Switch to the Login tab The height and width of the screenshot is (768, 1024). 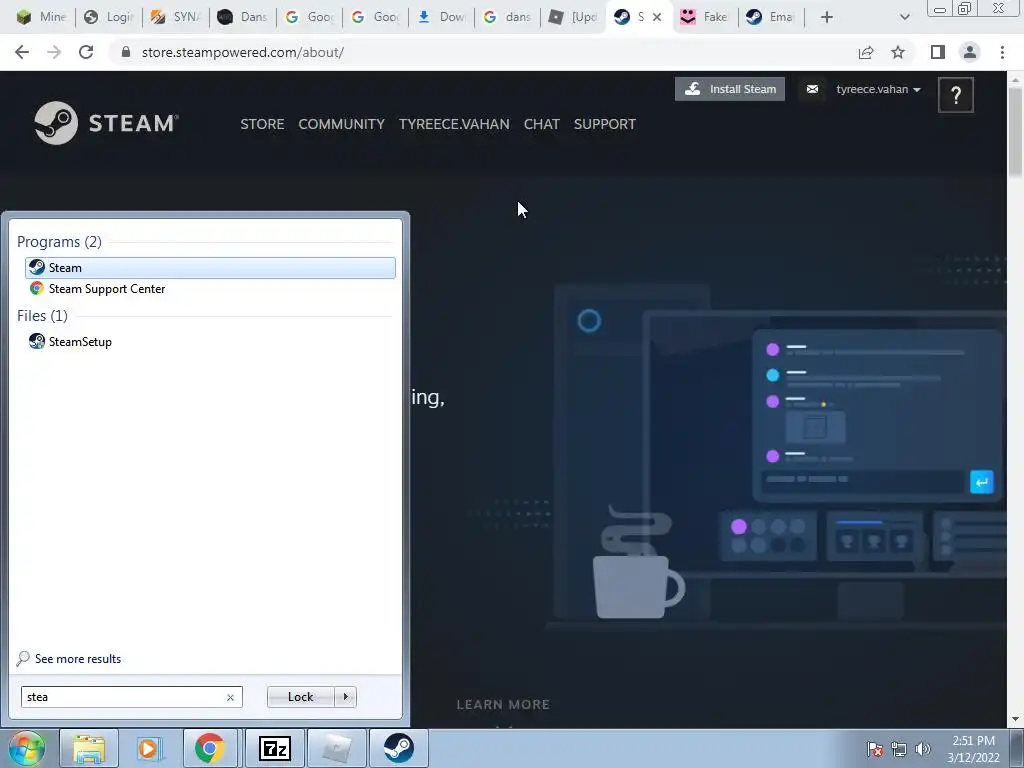(x=108, y=17)
